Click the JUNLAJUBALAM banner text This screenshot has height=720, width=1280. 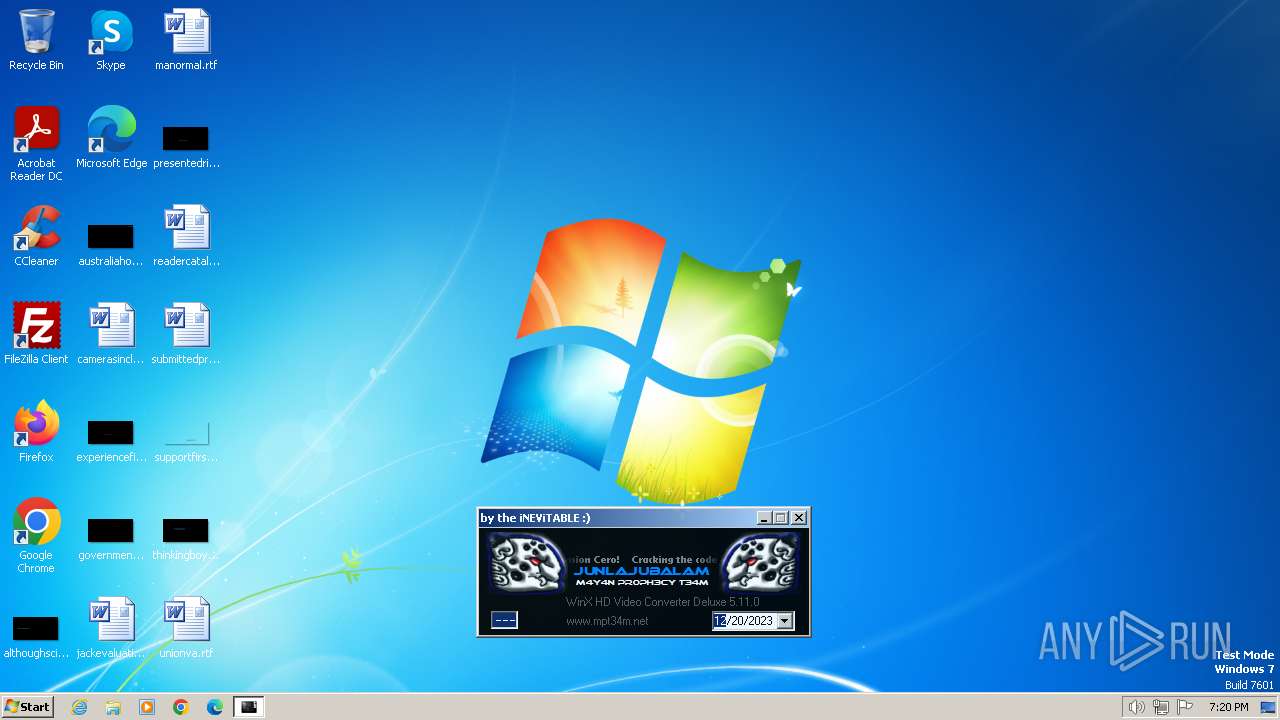point(642,571)
